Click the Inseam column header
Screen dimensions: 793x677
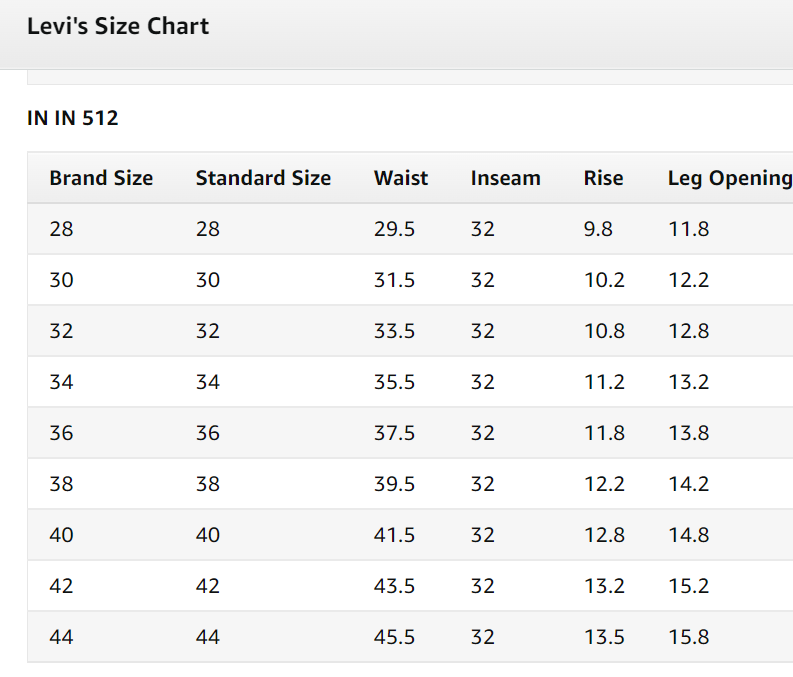pos(506,178)
